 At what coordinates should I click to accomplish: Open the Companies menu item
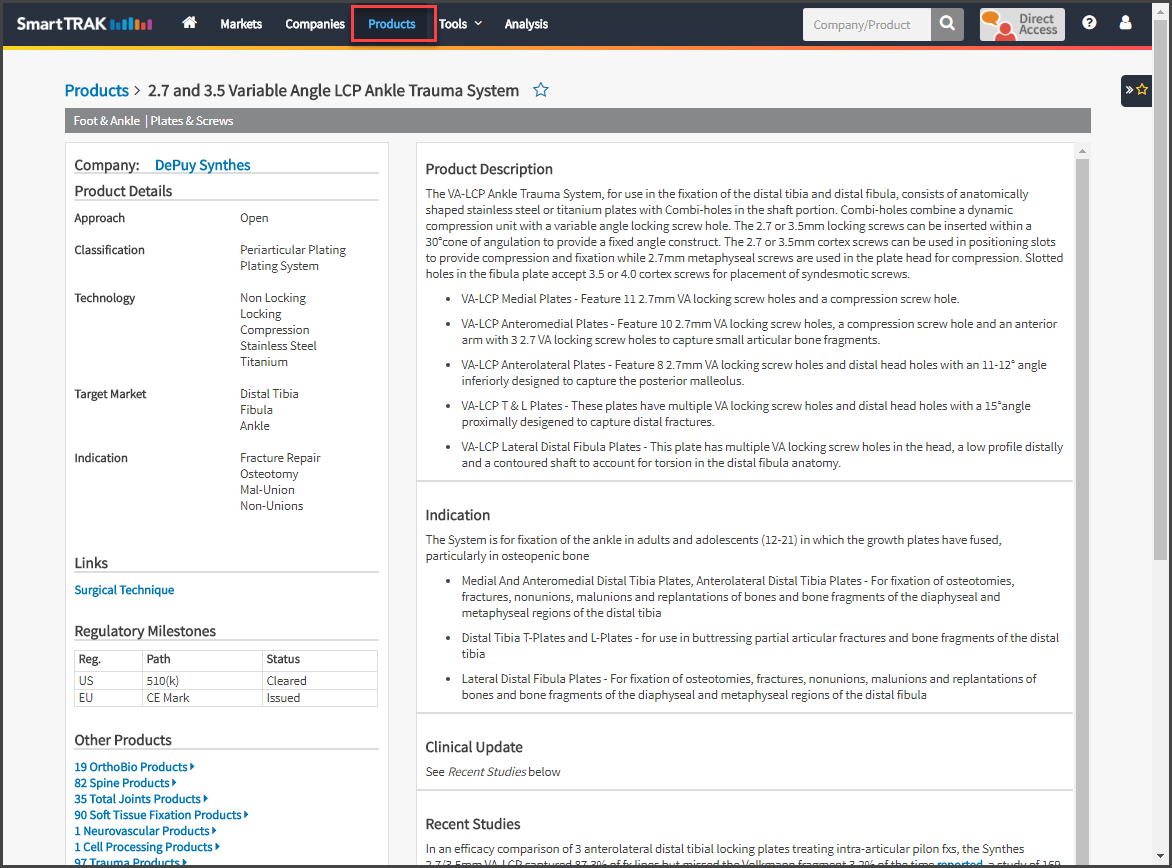pos(315,24)
